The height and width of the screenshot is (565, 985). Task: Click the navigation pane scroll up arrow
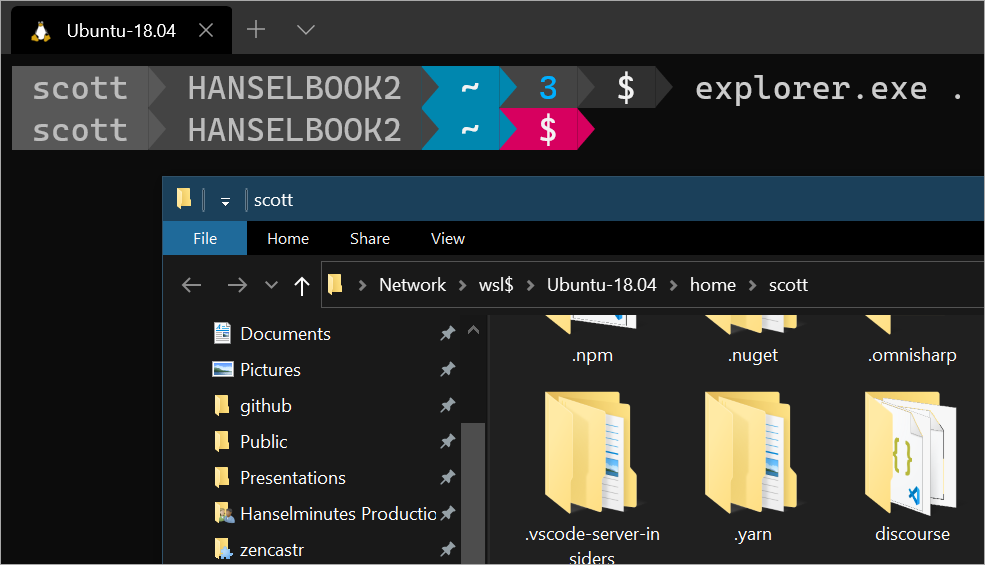tap(474, 330)
